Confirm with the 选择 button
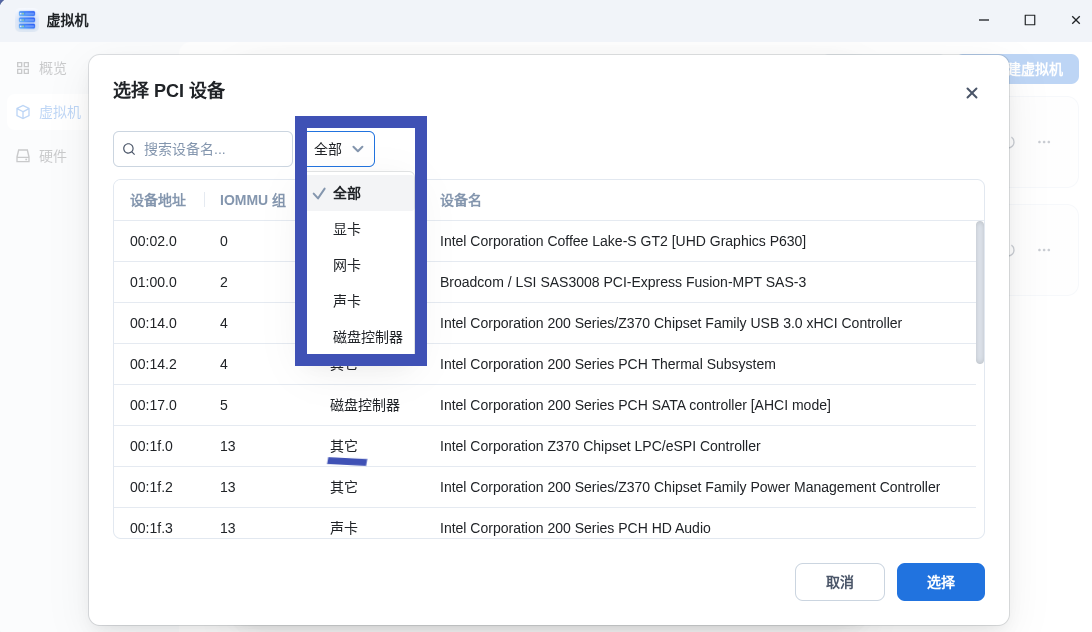This screenshot has height=632, width=1092. pyautogui.click(x=940, y=582)
